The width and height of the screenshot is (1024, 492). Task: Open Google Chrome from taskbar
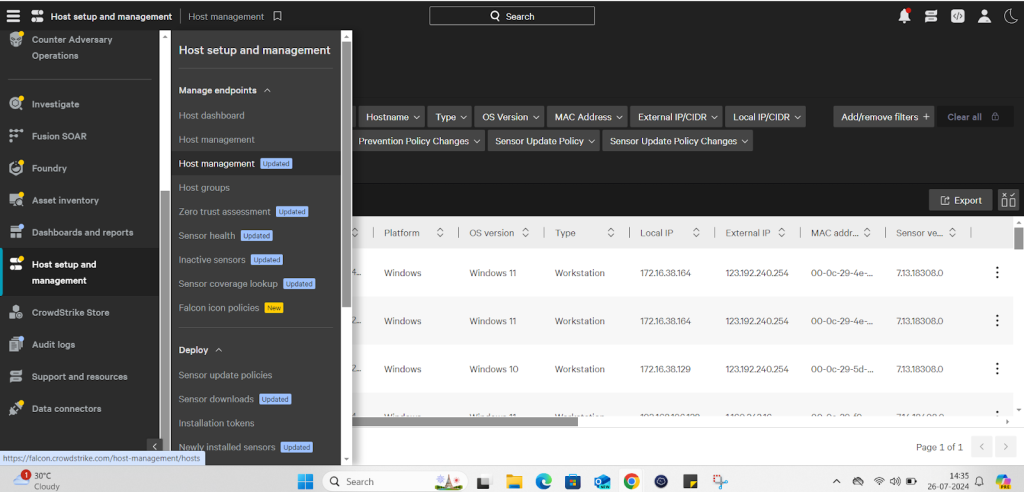(631, 482)
